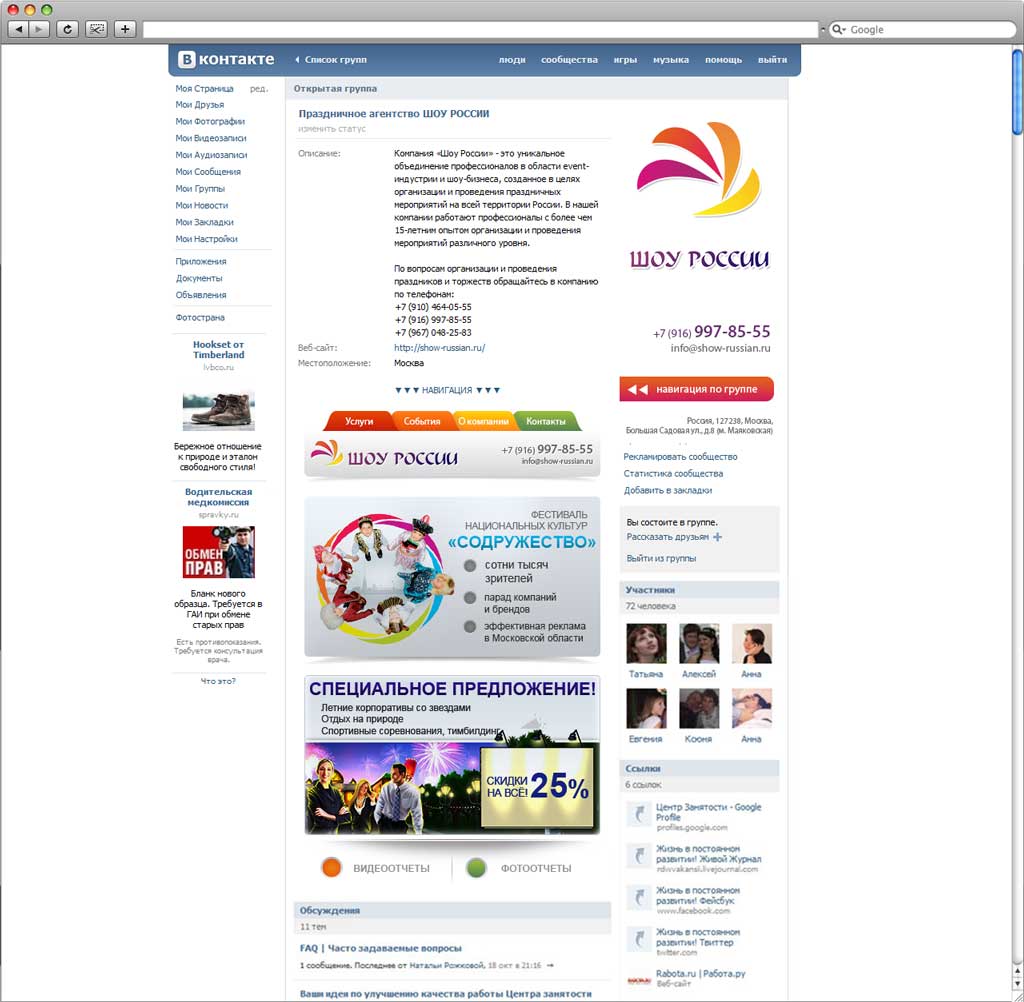The image size is (1024, 1002).
Task: Click link icon beside Твиттер entry
Action: coord(639,939)
